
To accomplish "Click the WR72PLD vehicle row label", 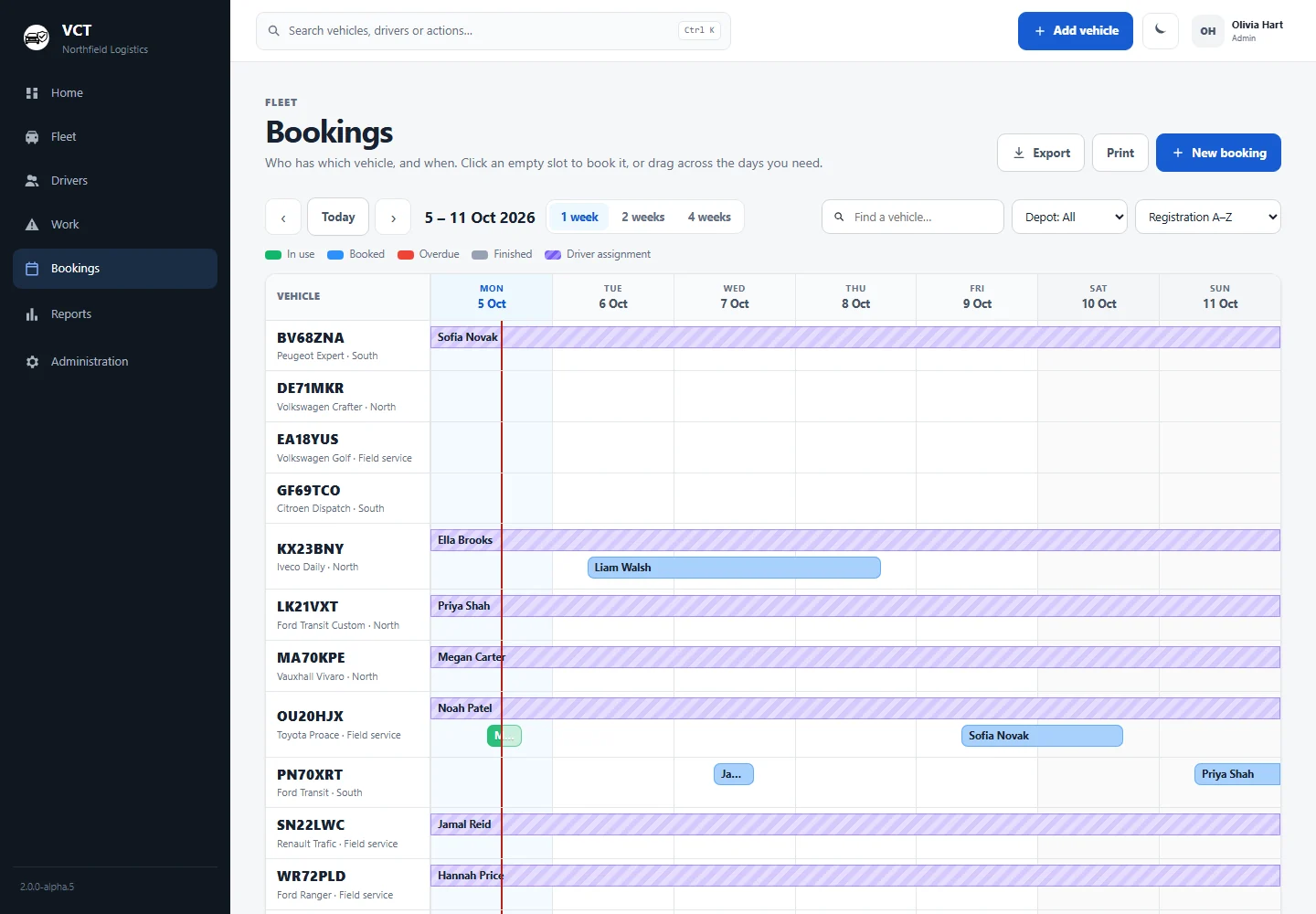I will click(348, 885).
